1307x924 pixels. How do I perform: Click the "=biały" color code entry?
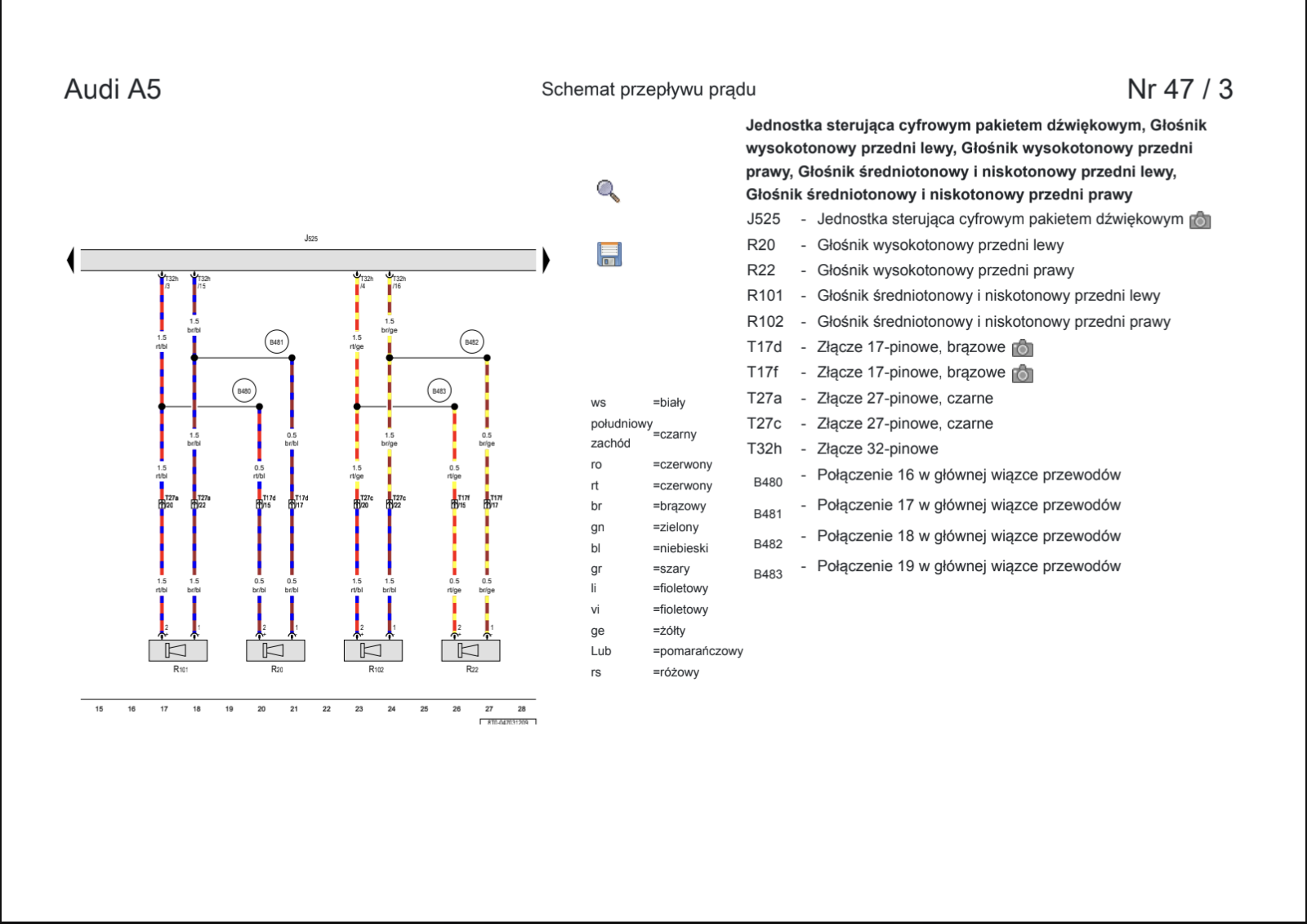coord(669,403)
